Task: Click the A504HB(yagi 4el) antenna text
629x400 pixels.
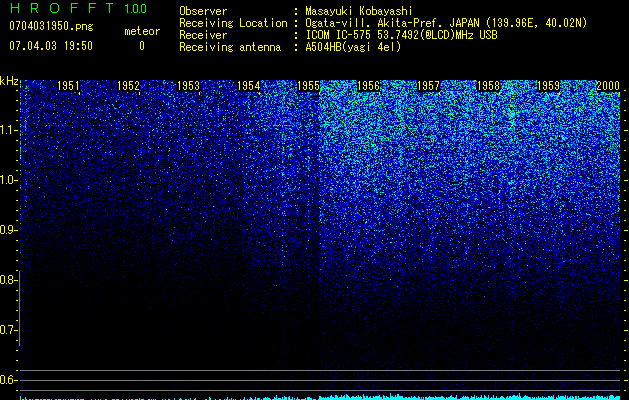Action: 353,47
